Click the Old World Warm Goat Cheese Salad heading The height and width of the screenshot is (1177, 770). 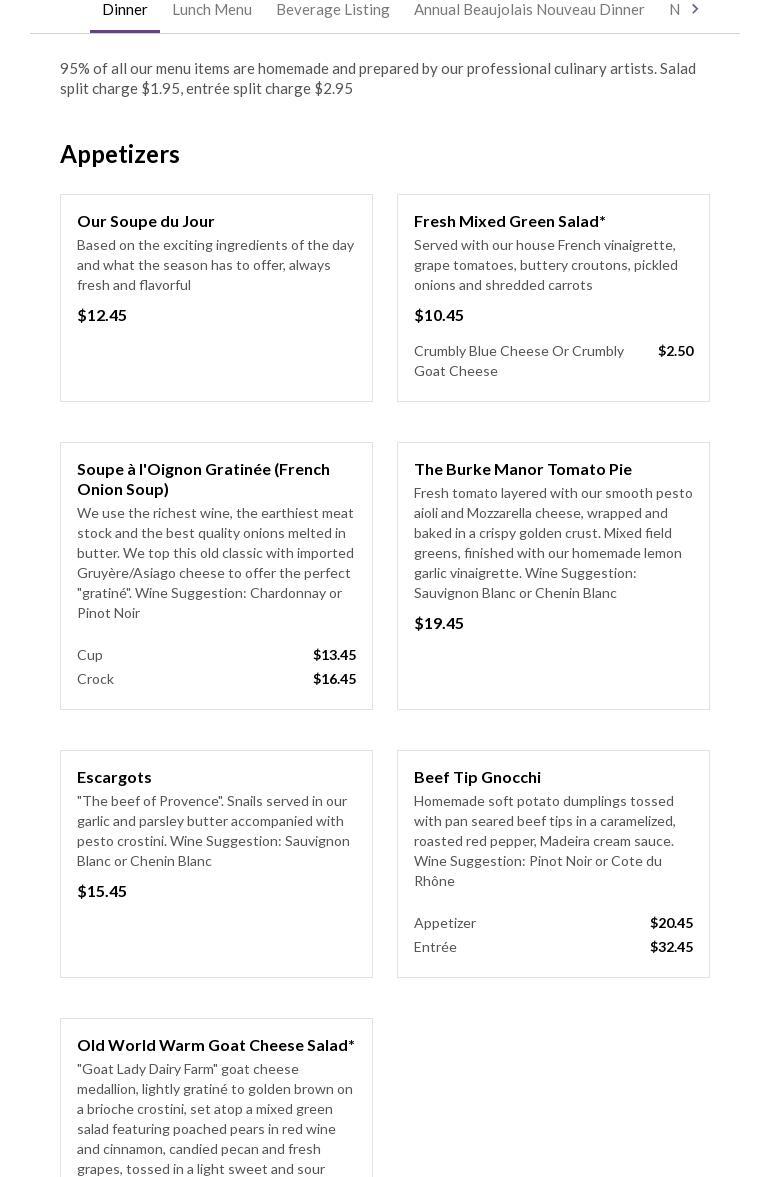click(x=216, y=1045)
